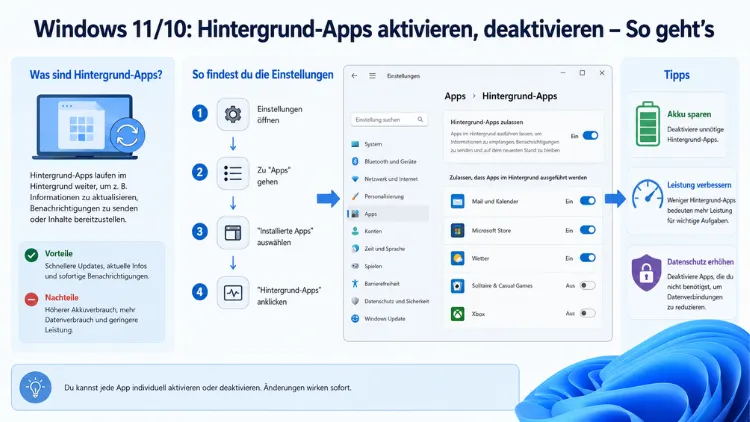Click the laptop illustration under Was sind Hintergrund-Apps
Viewport: 750px width, 422px height.
pos(88,127)
